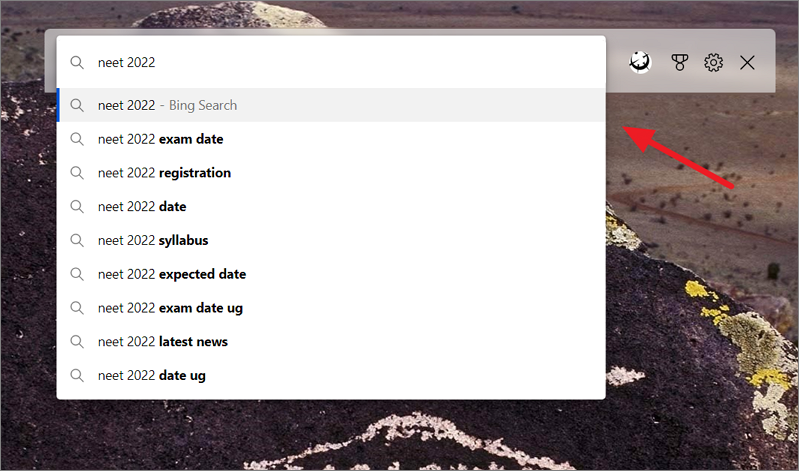
Task: Pick the "neet 2022 date" suggestion
Action: 331,206
